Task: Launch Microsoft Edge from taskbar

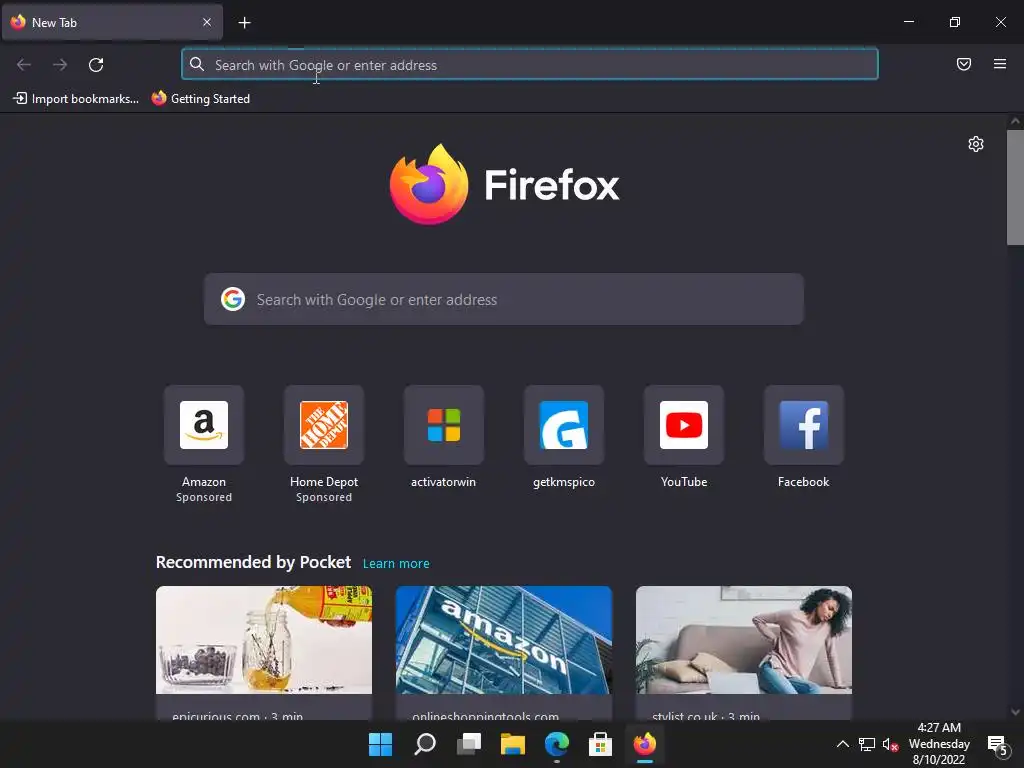Action: tap(556, 744)
